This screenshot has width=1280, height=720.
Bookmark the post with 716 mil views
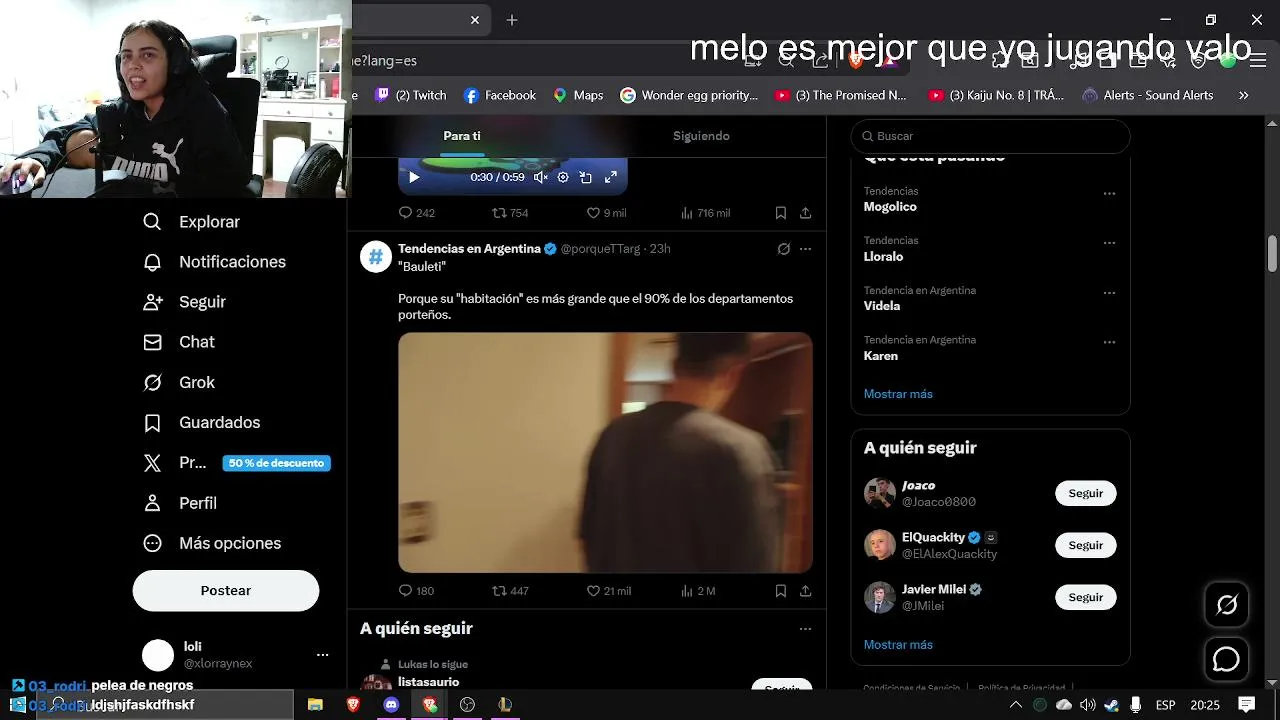(780, 213)
